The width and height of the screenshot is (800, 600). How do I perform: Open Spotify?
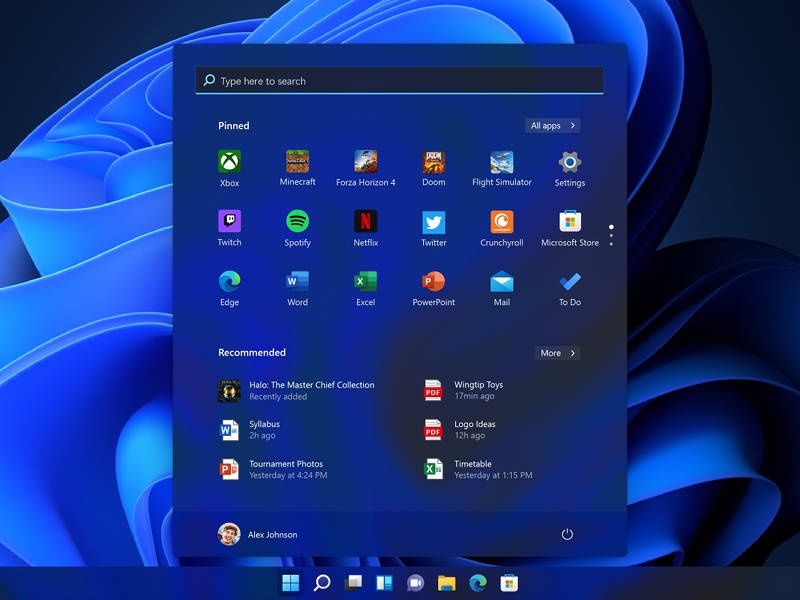pos(297,228)
